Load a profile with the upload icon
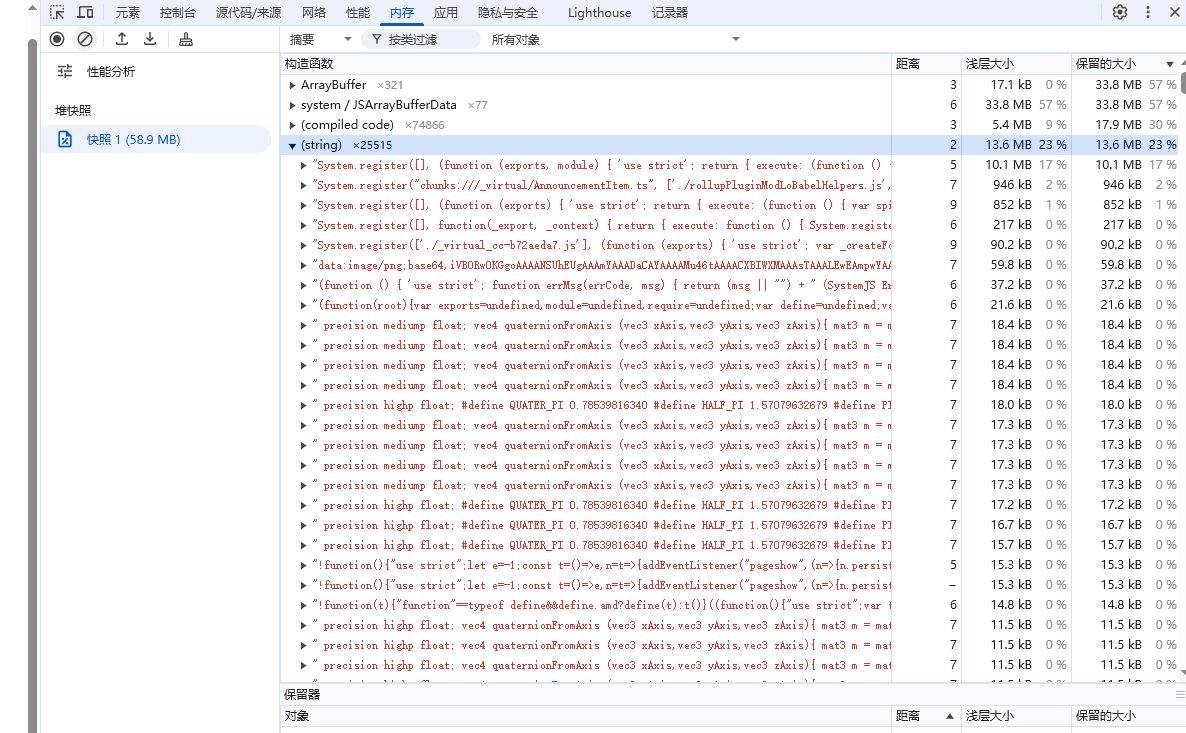The width and height of the screenshot is (1186, 733). (x=122, y=39)
